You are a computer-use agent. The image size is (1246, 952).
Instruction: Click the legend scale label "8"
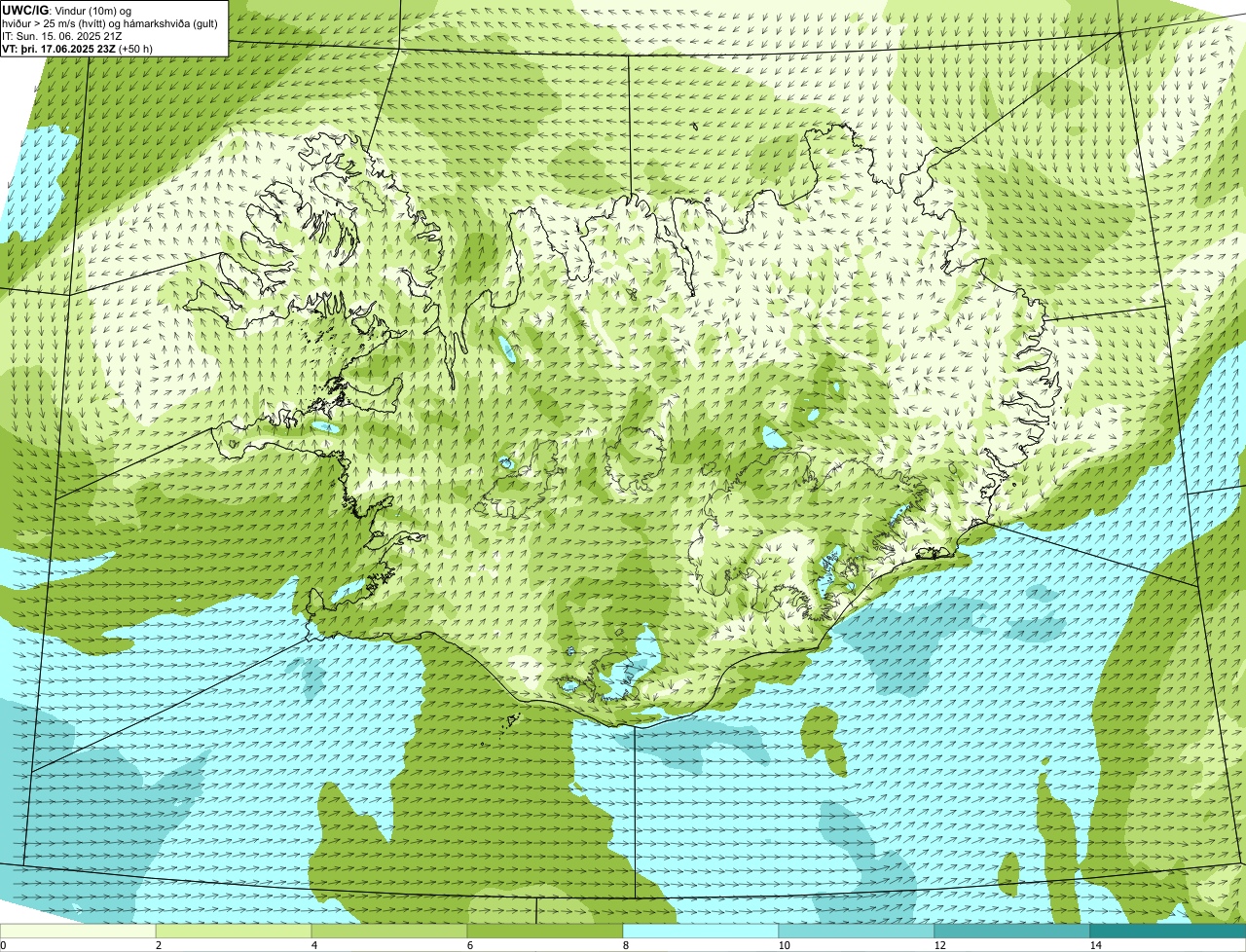625,945
